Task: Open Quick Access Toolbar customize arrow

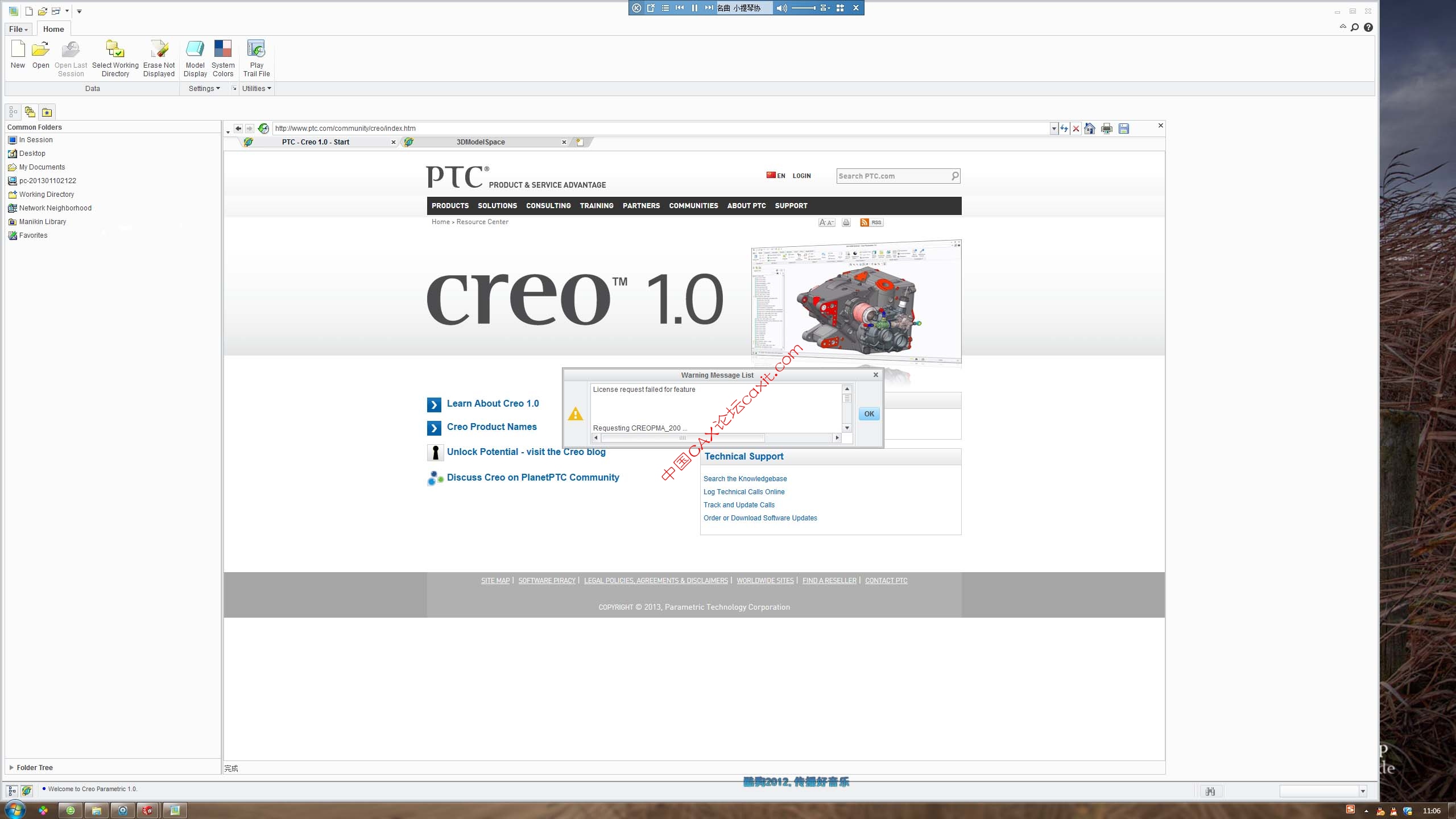Action: [x=79, y=11]
